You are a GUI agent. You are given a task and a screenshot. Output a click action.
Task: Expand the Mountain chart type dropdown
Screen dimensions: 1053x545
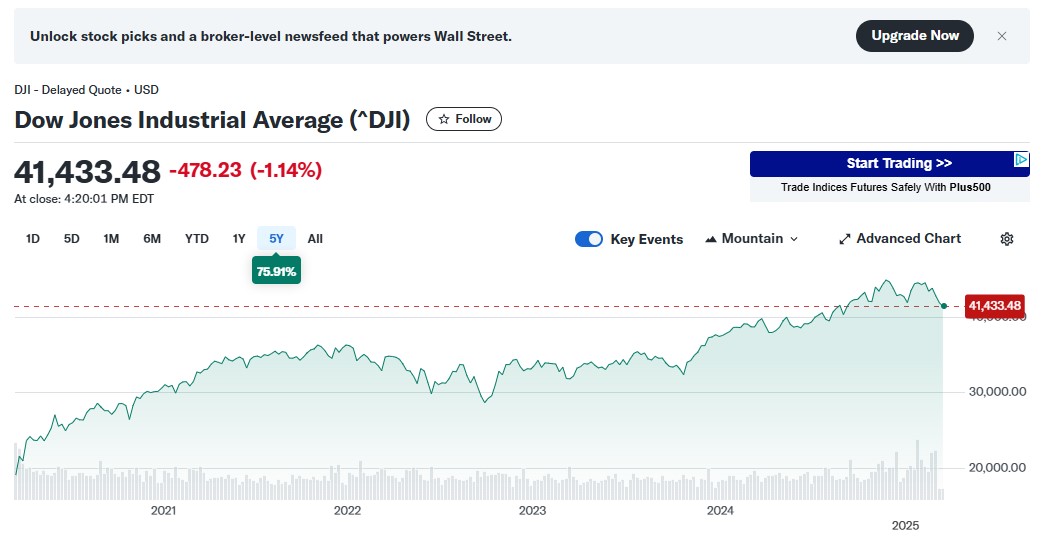pos(794,239)
